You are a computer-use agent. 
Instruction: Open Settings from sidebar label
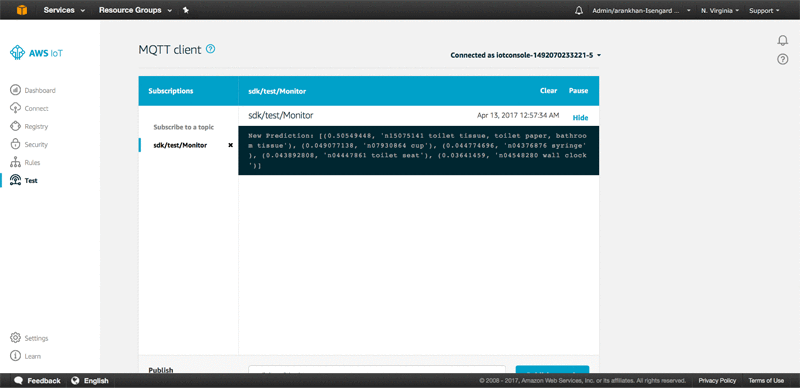tap(36, 338)
